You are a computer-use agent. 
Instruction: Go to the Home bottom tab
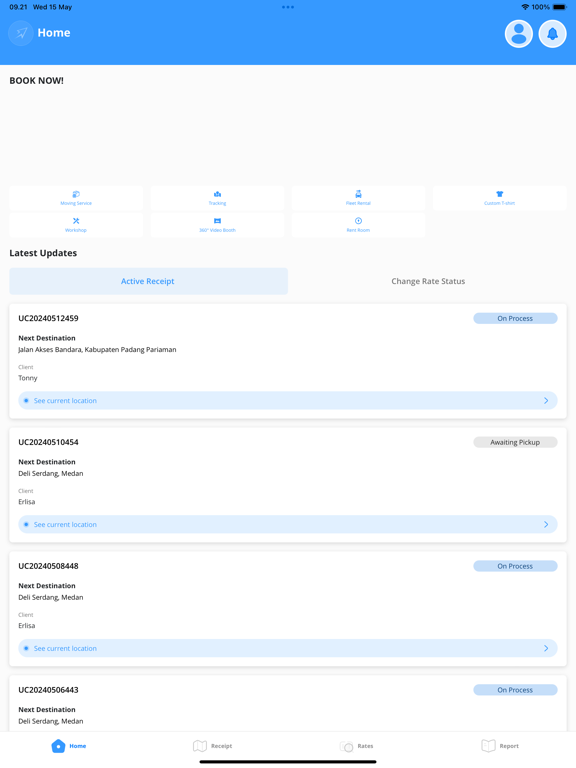[69, 746]
